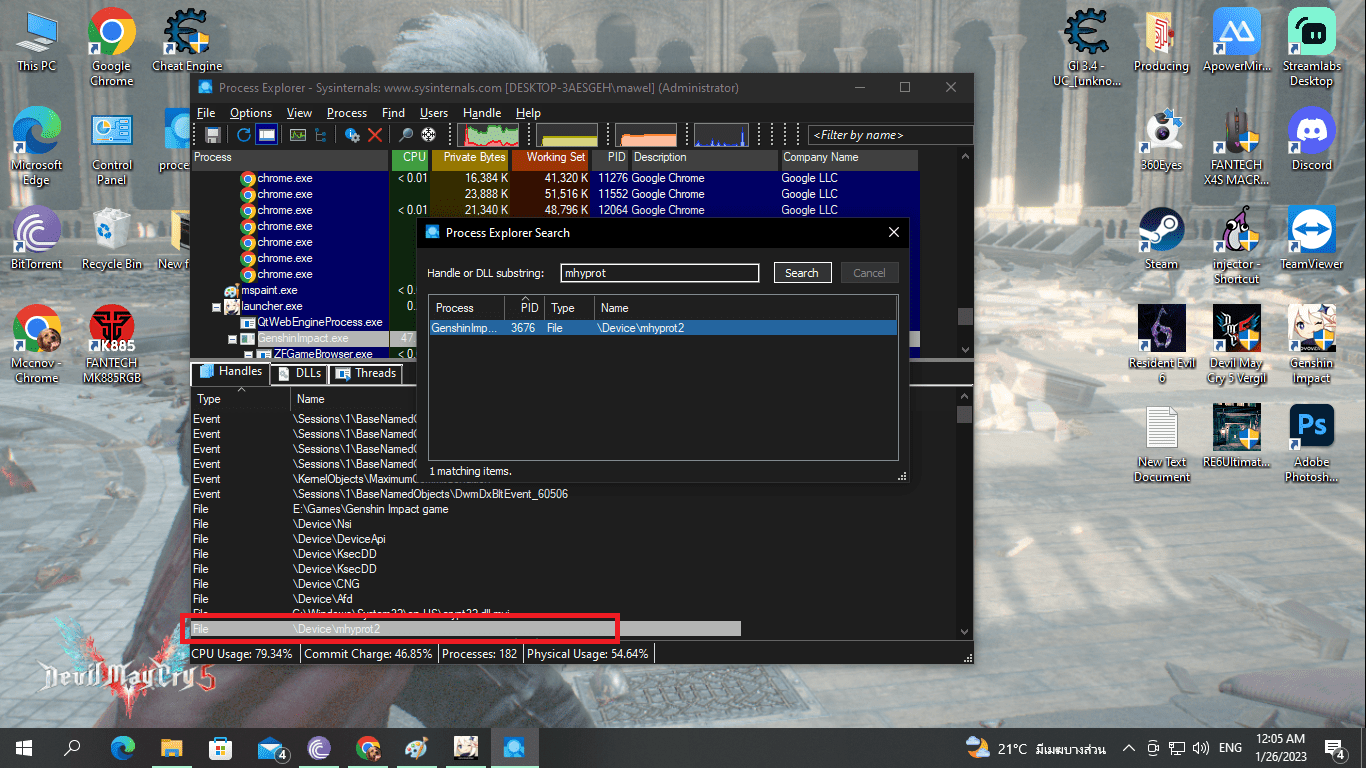Open Steam desktop shortcut
Screen dimensions: 1366x768
(x=1161, y=238)
